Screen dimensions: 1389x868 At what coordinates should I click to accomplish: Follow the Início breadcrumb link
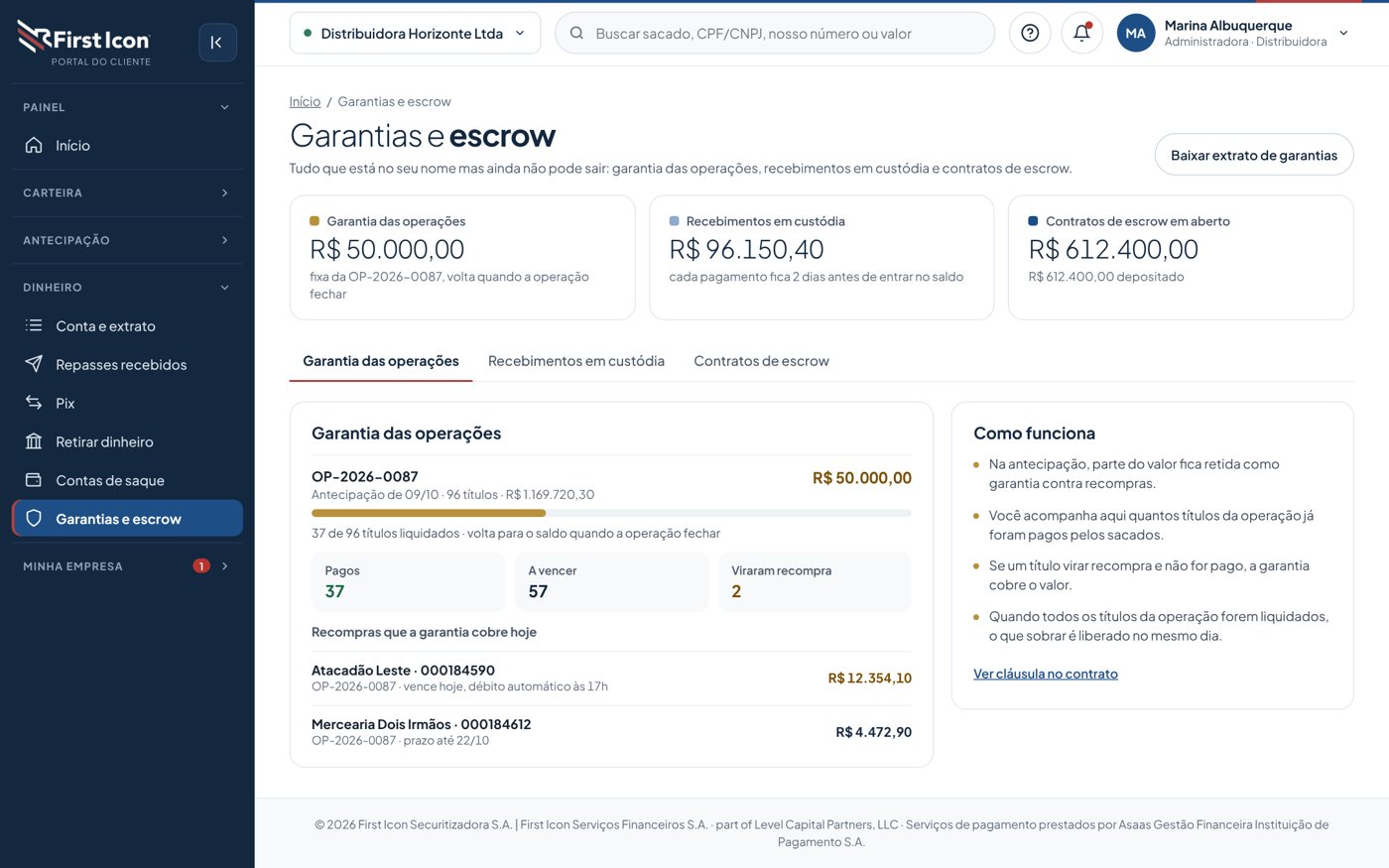click(x=305, y=101)
